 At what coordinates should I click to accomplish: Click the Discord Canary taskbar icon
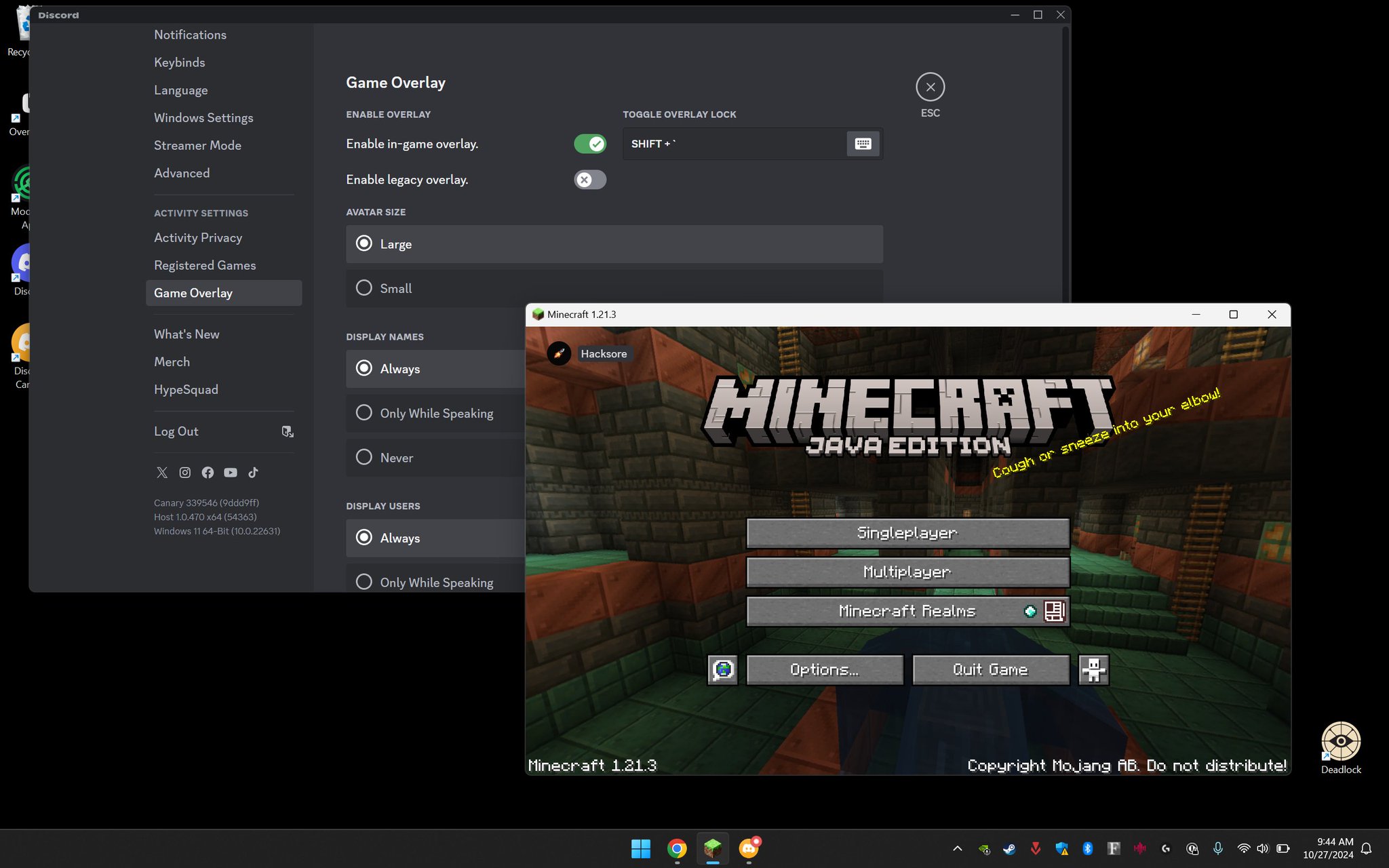(x=749, y=848)
